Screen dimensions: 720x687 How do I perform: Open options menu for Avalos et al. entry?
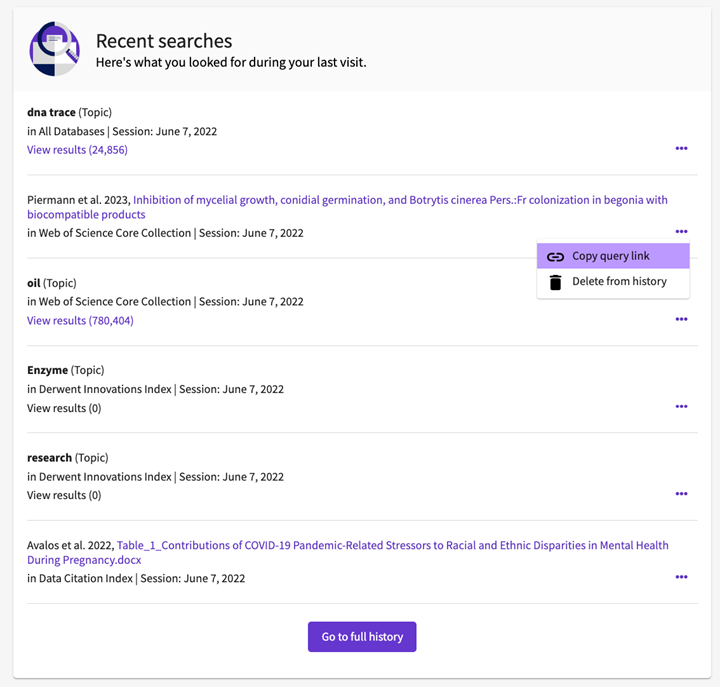point(681,577)
